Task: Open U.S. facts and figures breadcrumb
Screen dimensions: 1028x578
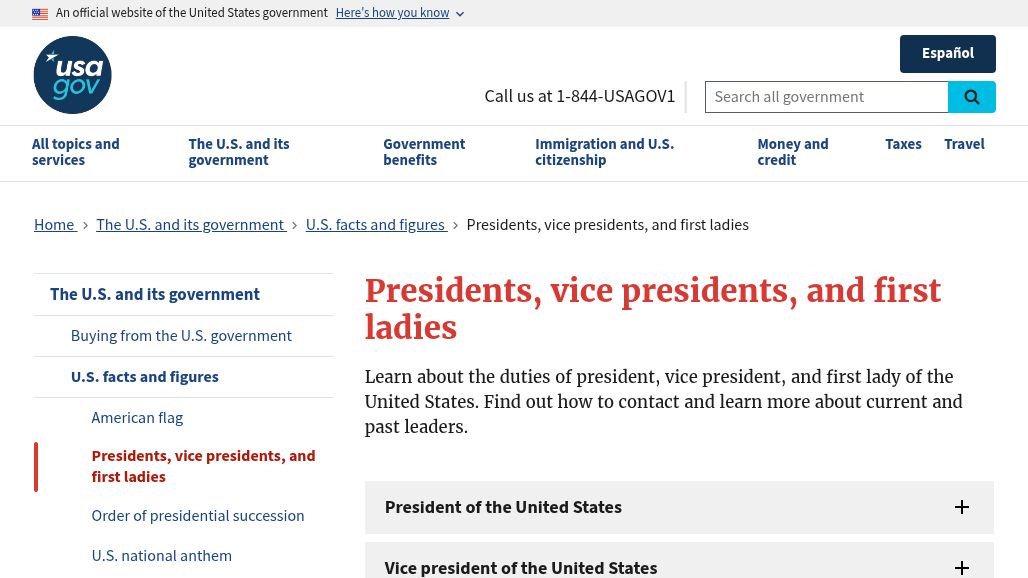Action: point(375,225)
